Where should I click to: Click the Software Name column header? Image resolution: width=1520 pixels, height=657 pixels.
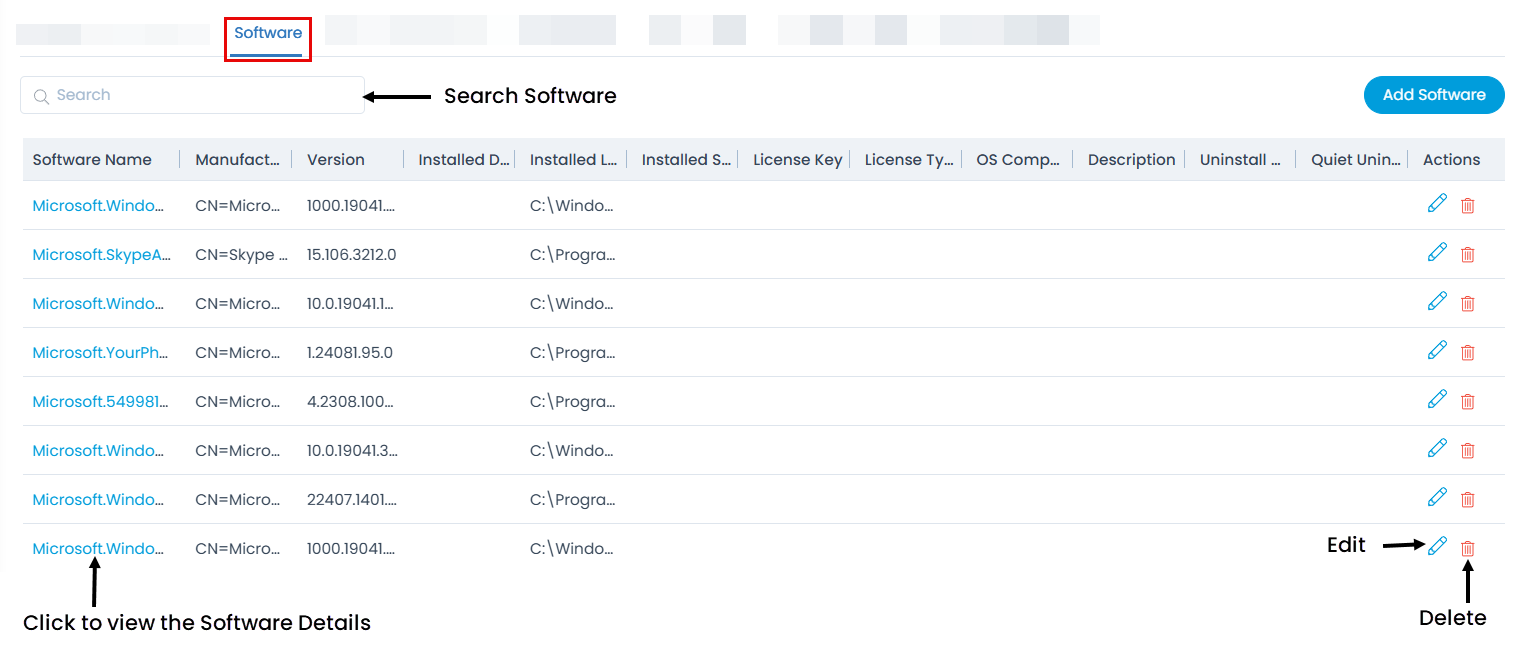click(91, 159)
